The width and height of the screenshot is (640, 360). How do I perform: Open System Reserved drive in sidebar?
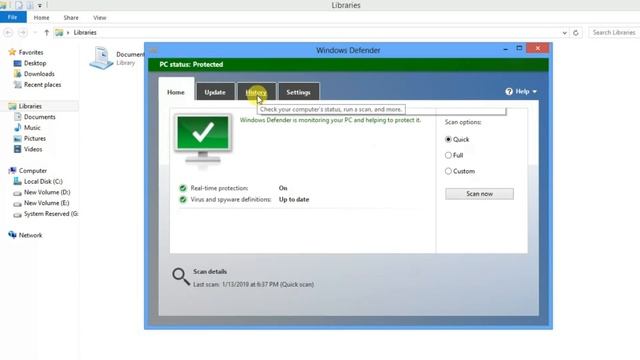tap(51, 214)
